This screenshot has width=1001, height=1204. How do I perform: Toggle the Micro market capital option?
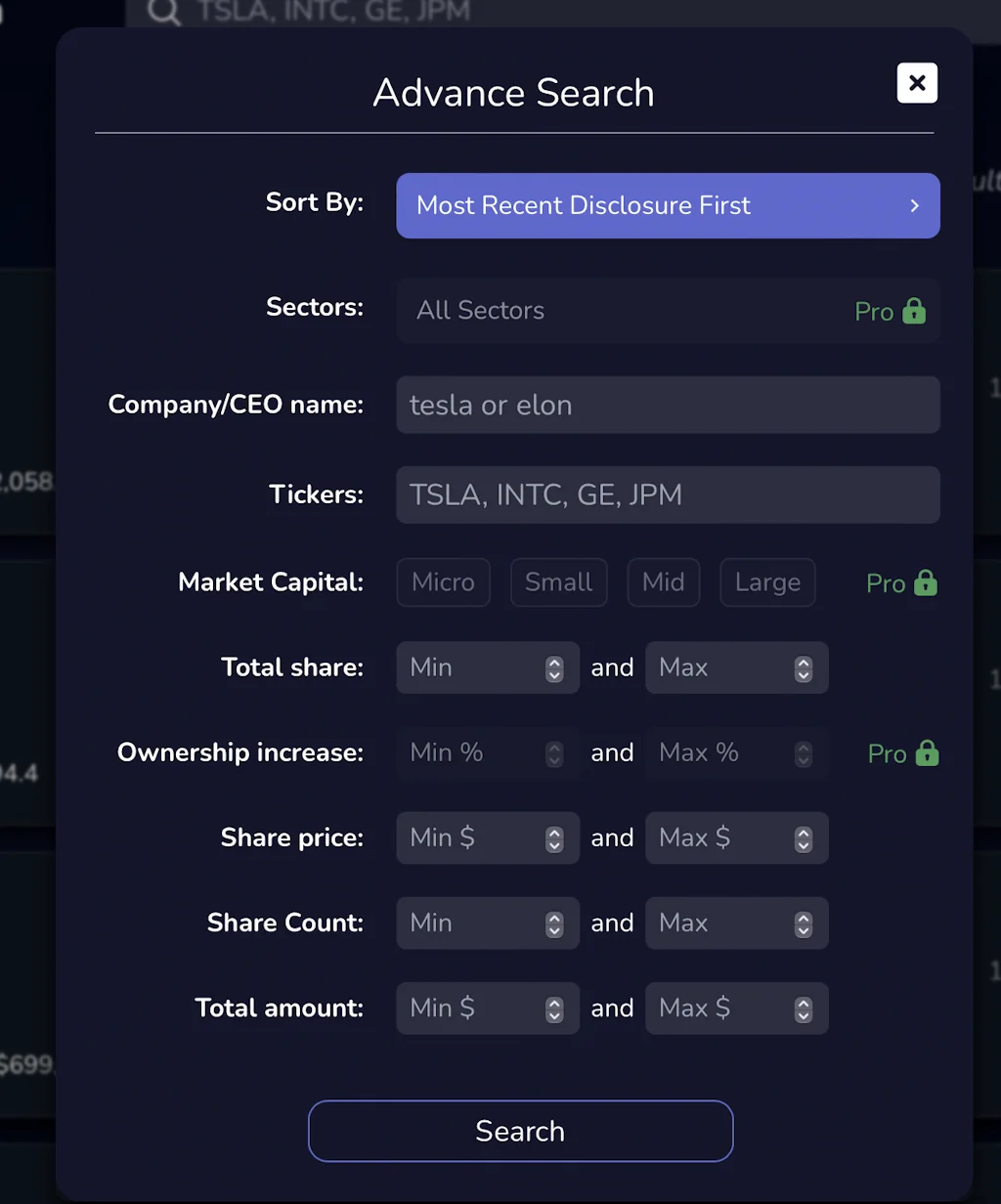click(x=443, y=582)
